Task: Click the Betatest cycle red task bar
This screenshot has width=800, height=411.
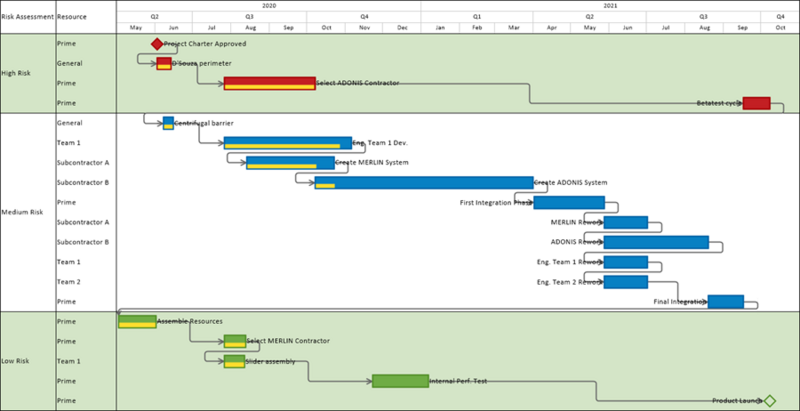Action: click(757, 103)
